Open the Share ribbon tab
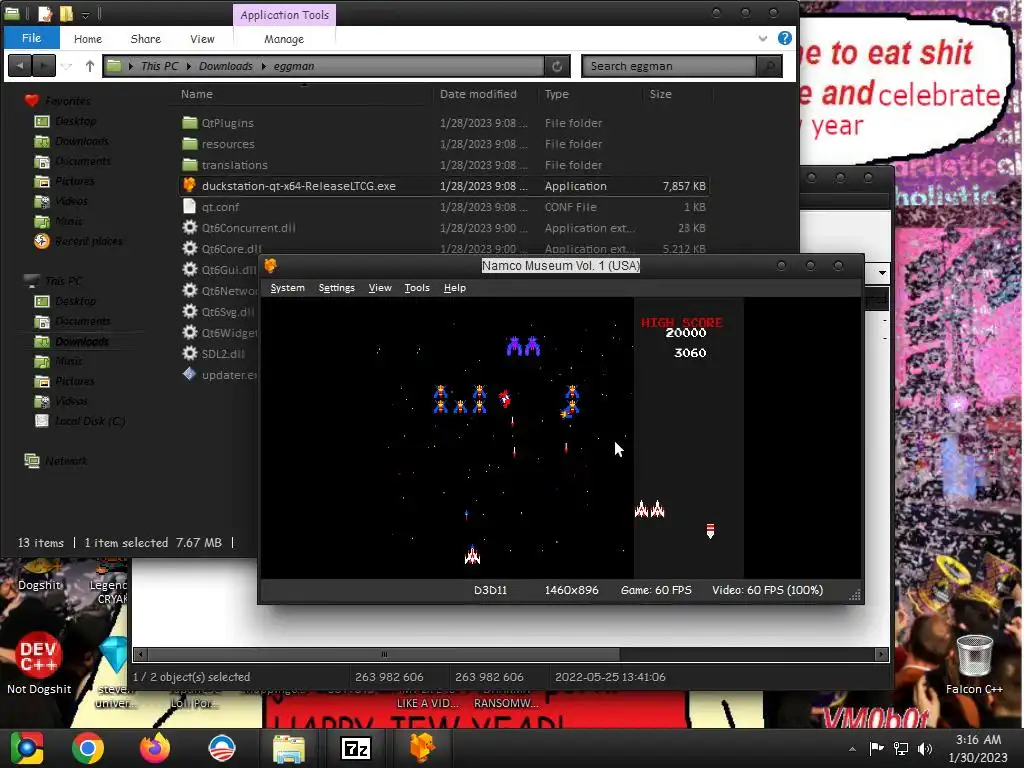Screen dimensions: 1024x768 (146, 39)
